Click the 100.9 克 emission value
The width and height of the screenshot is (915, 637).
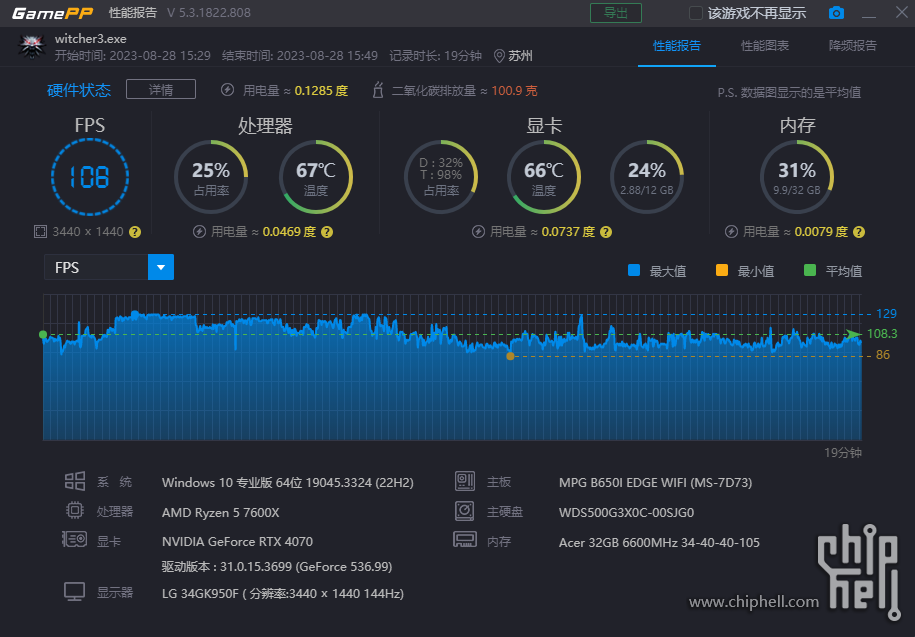[514, 90]
